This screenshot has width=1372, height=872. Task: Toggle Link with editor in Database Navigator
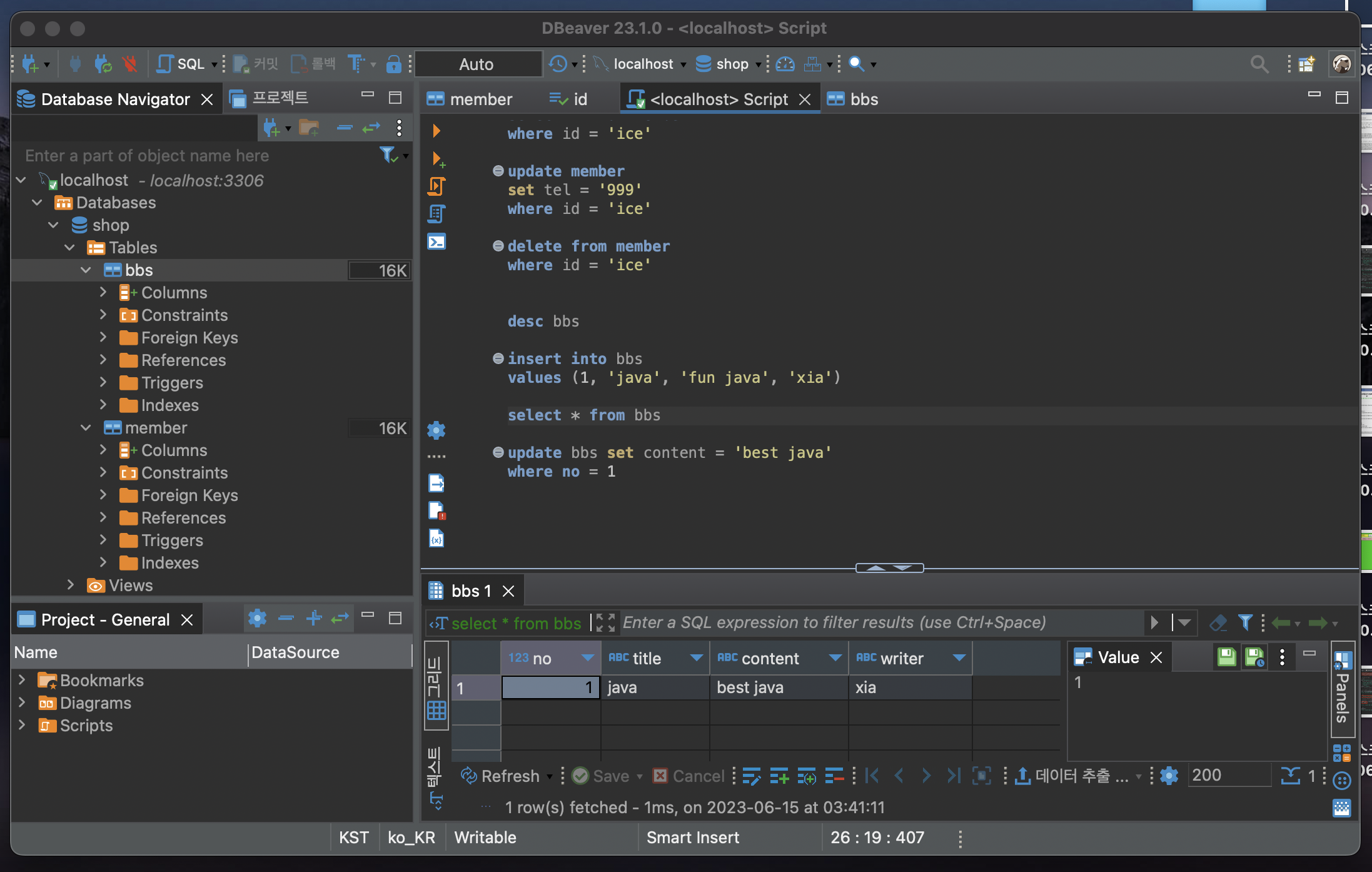click(x=371, y=128)
